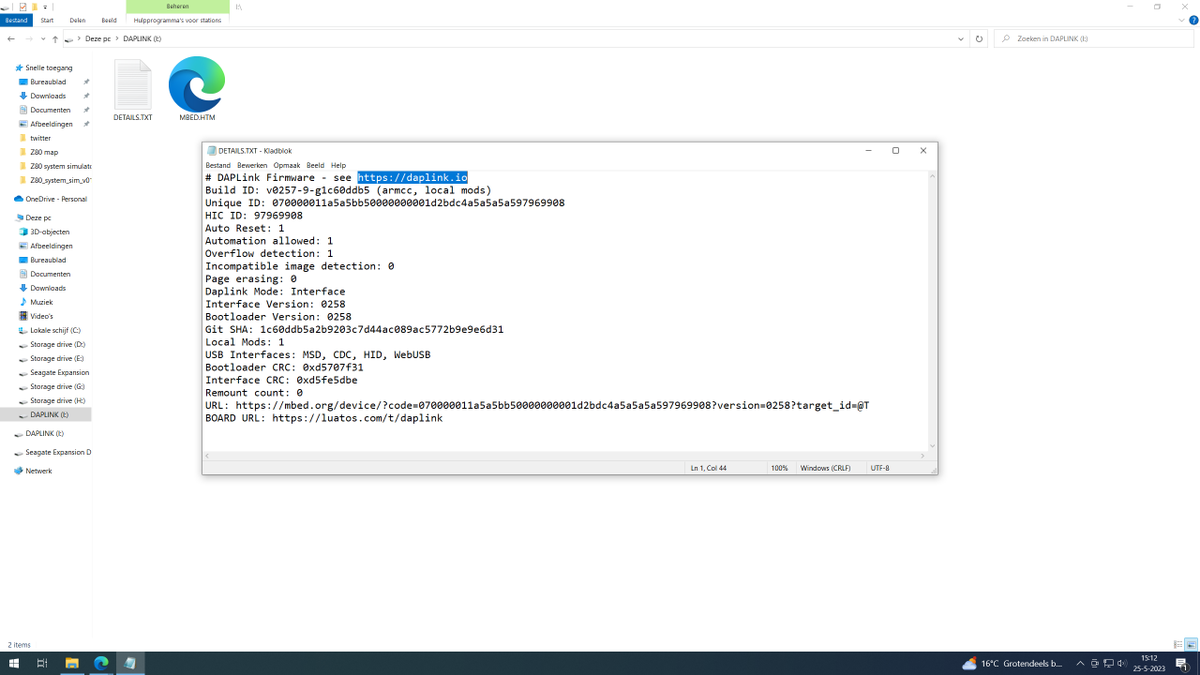The height and width of the screenshot is (675, 1200).
Task: Open Lokale schijf (C:)
Action: [x=55, y=330]
